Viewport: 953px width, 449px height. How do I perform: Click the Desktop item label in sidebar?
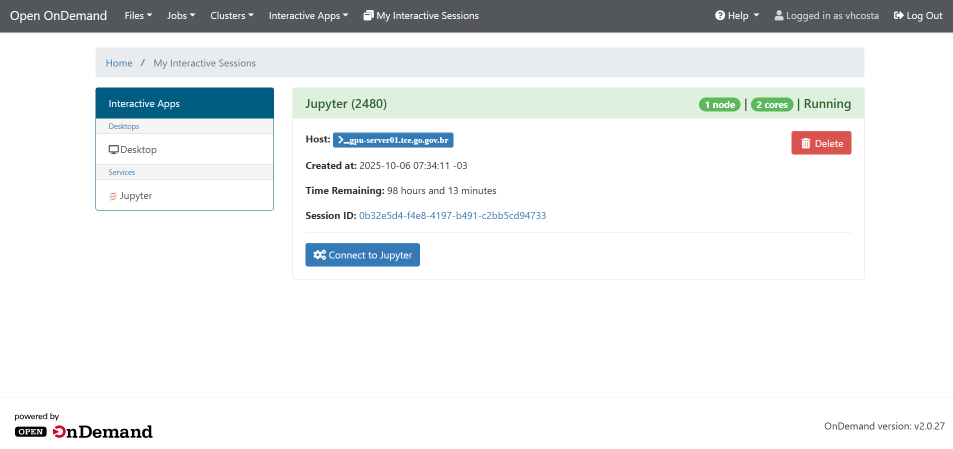[138, 150]
